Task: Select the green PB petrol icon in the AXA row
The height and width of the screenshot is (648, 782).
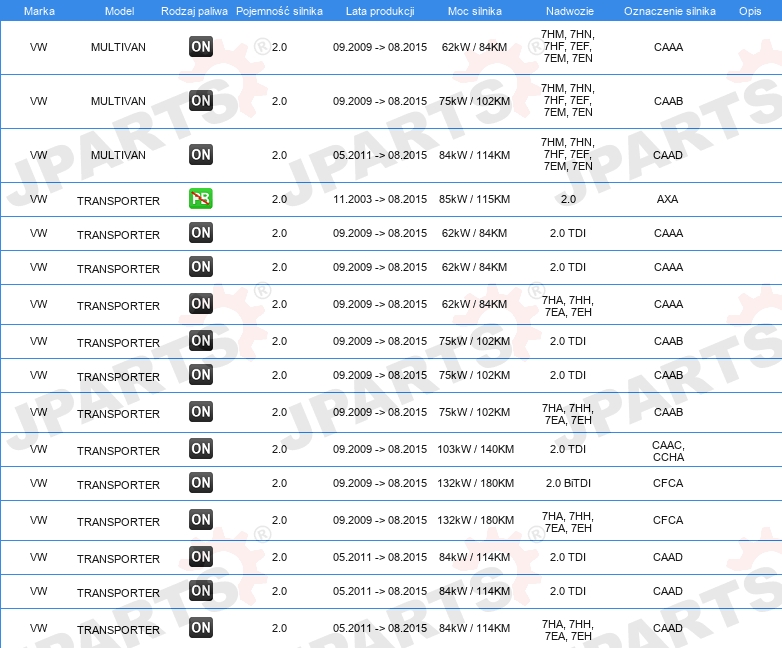Action: tap(201, 199)
